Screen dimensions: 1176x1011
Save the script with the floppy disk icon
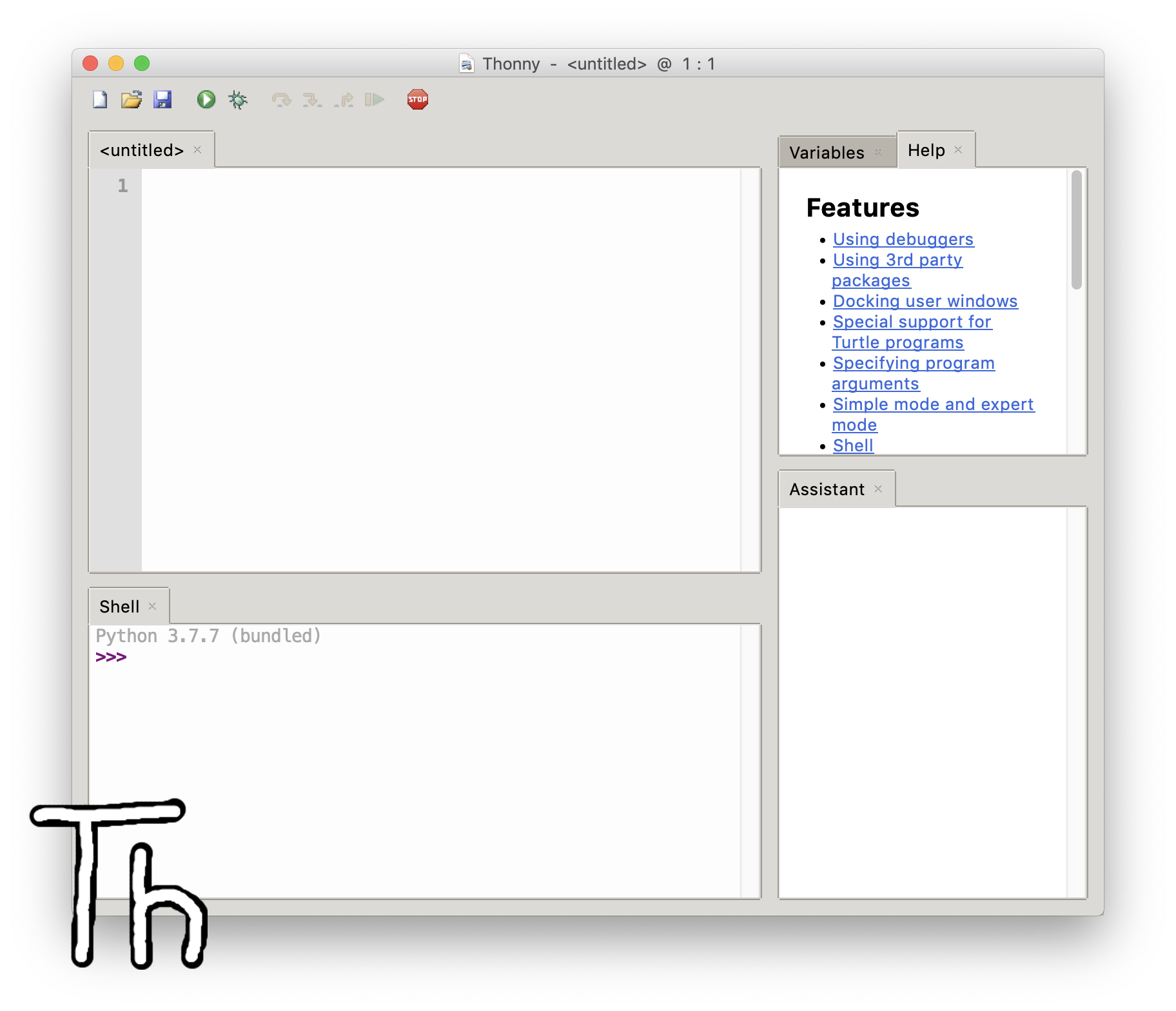tap(162, 100)
